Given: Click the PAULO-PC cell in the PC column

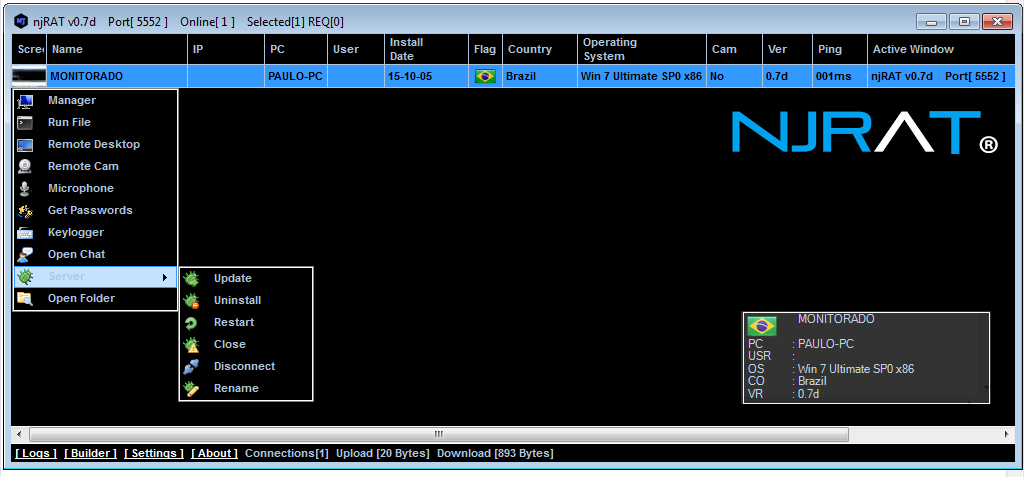Looking at the screenshot, I should coord(295,77).
